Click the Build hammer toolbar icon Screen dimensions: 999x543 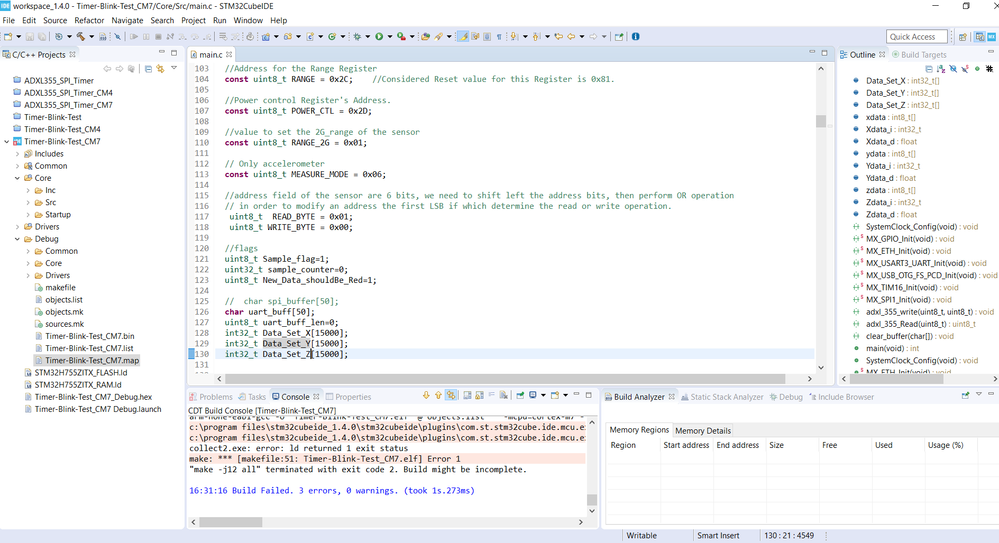tap(81, 36)
